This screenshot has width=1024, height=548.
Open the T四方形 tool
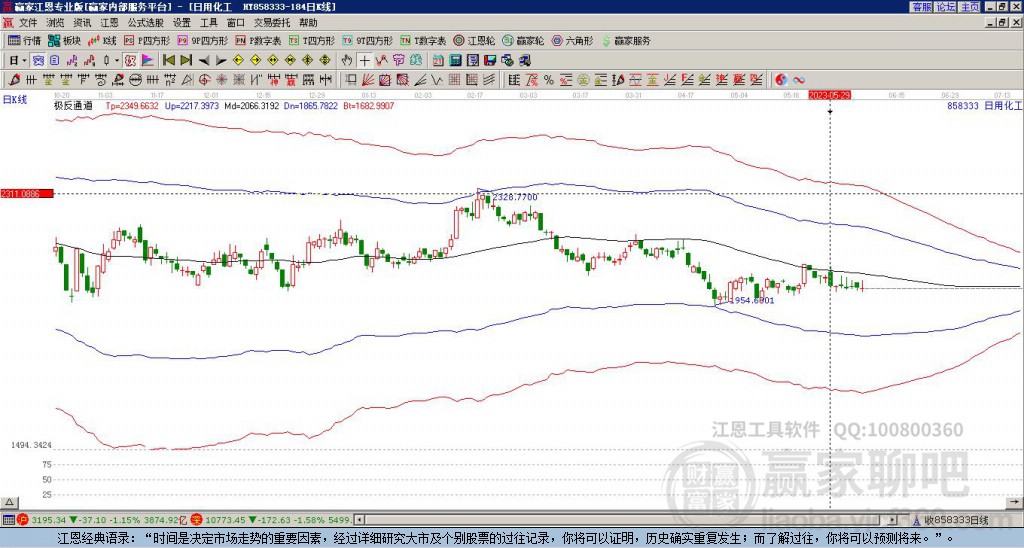(312, 40)
